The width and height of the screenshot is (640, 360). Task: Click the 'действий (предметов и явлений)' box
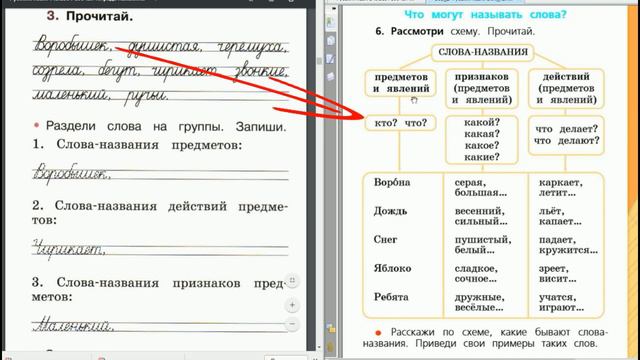tap(566, 89)
